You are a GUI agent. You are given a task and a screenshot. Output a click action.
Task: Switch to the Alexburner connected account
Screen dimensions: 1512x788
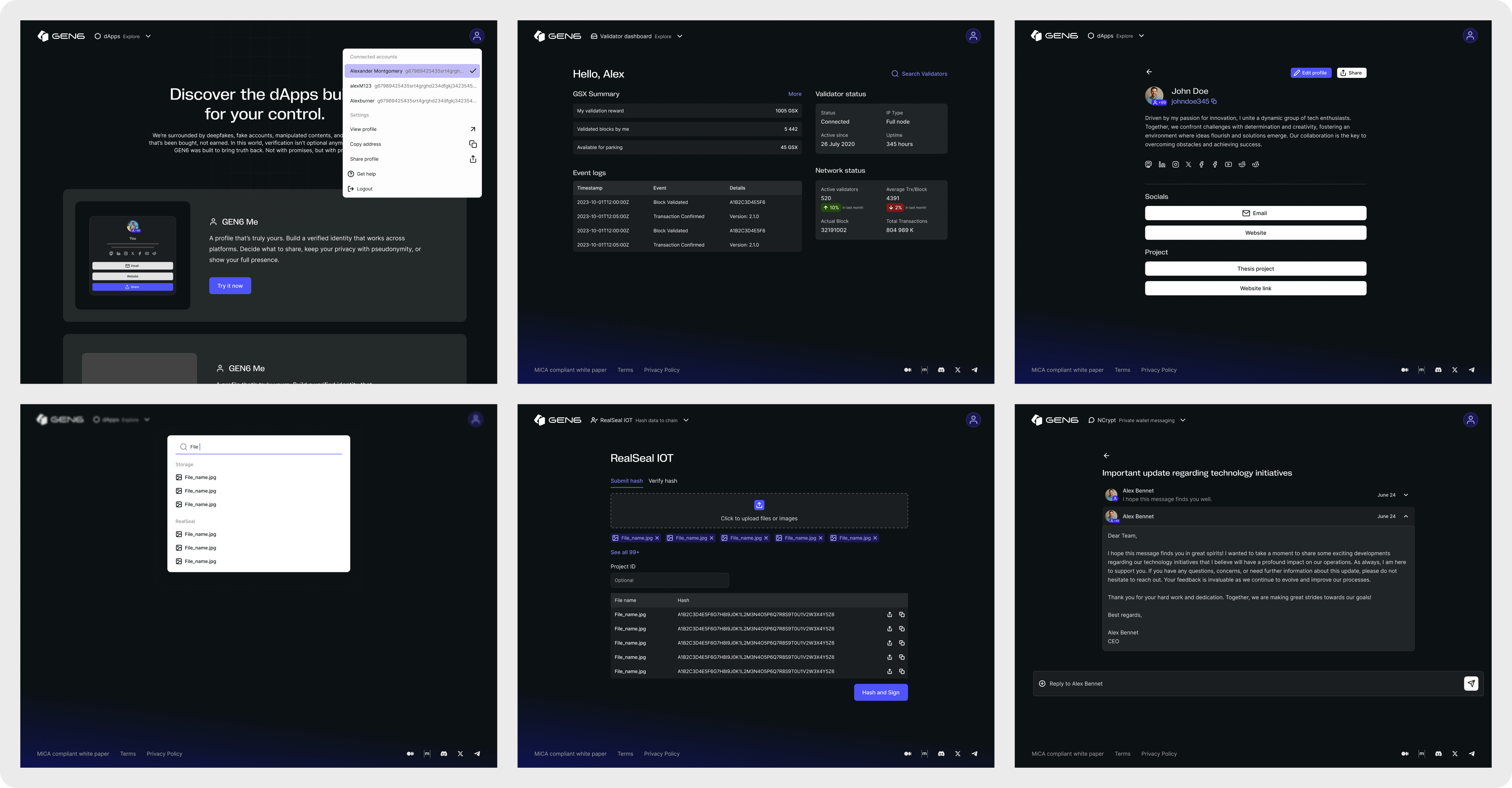point(412,101)
